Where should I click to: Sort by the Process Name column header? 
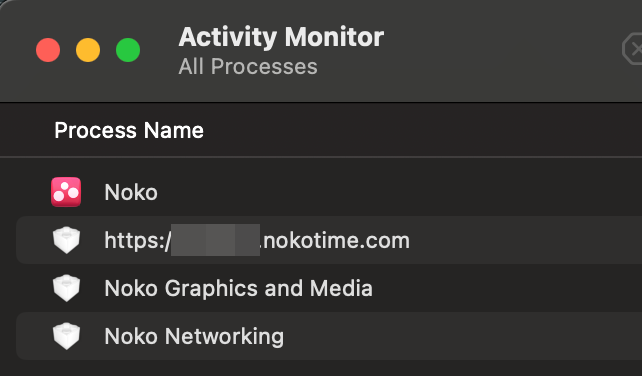(x=129, y=130)
